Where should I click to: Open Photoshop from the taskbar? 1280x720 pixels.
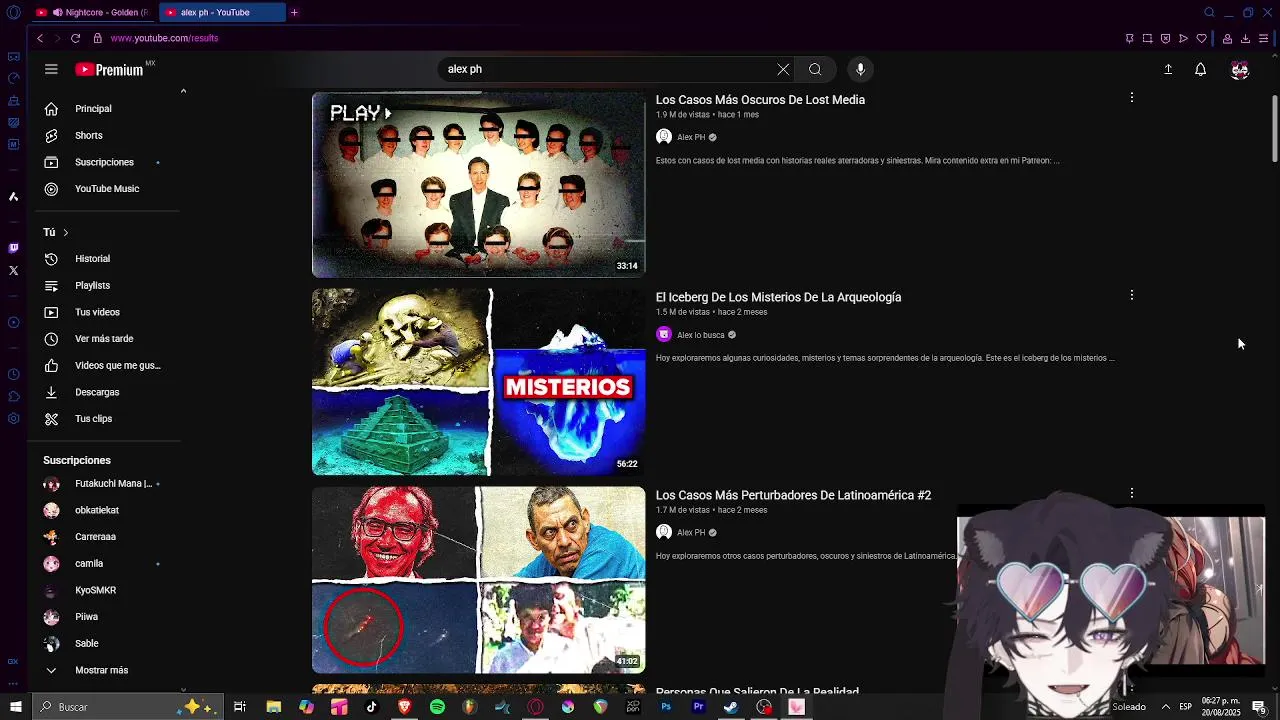(666, 707)
